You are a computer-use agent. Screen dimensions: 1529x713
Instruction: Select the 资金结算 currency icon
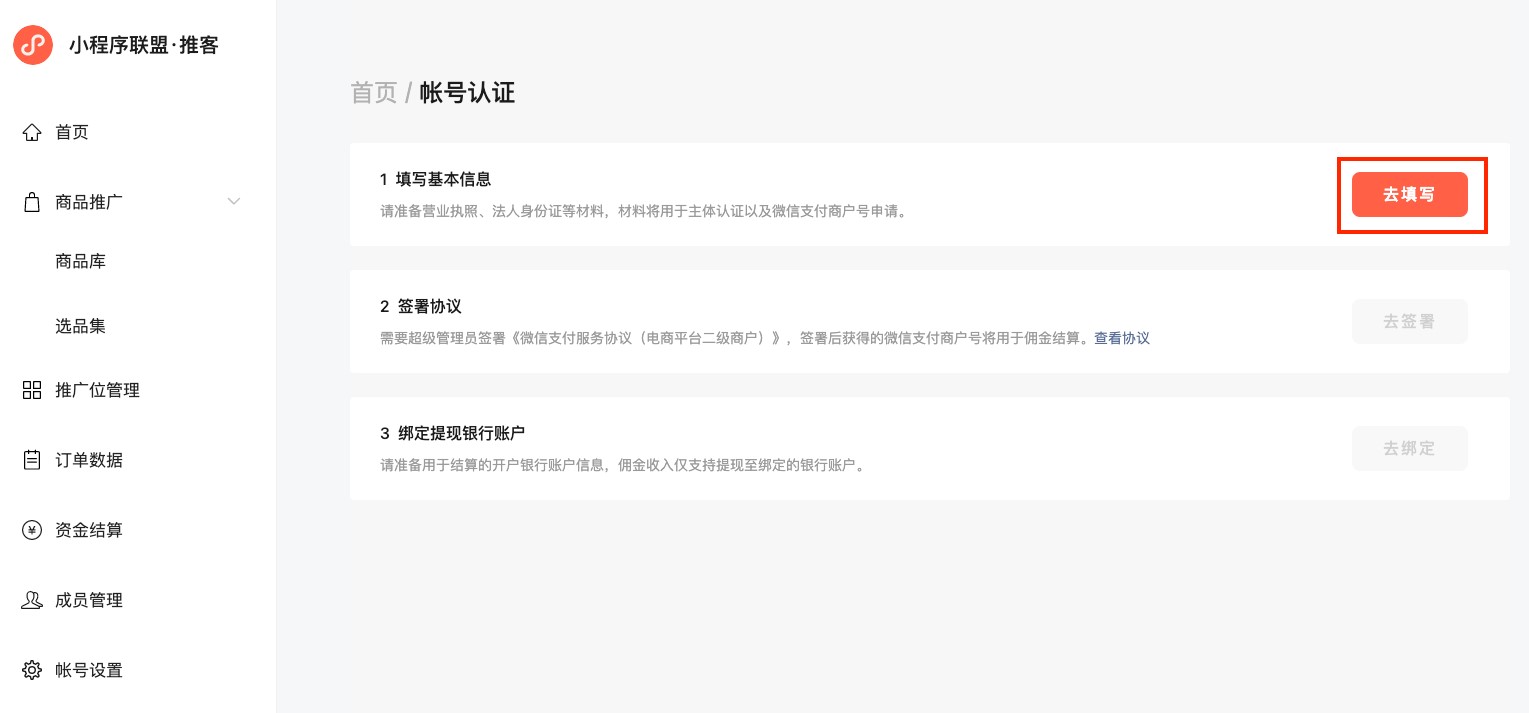coord(32,530)
